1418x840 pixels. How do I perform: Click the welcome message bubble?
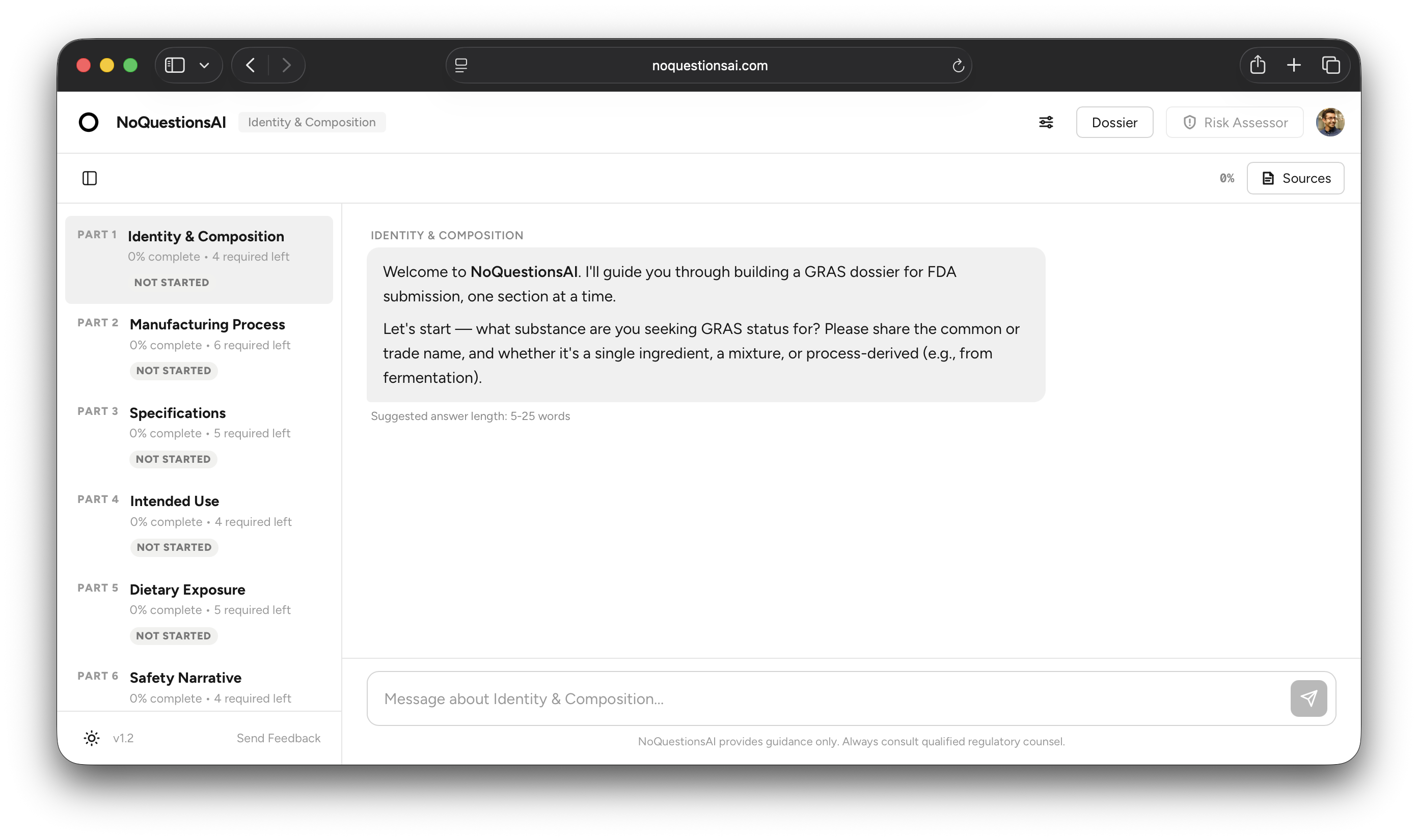(705, 324)
